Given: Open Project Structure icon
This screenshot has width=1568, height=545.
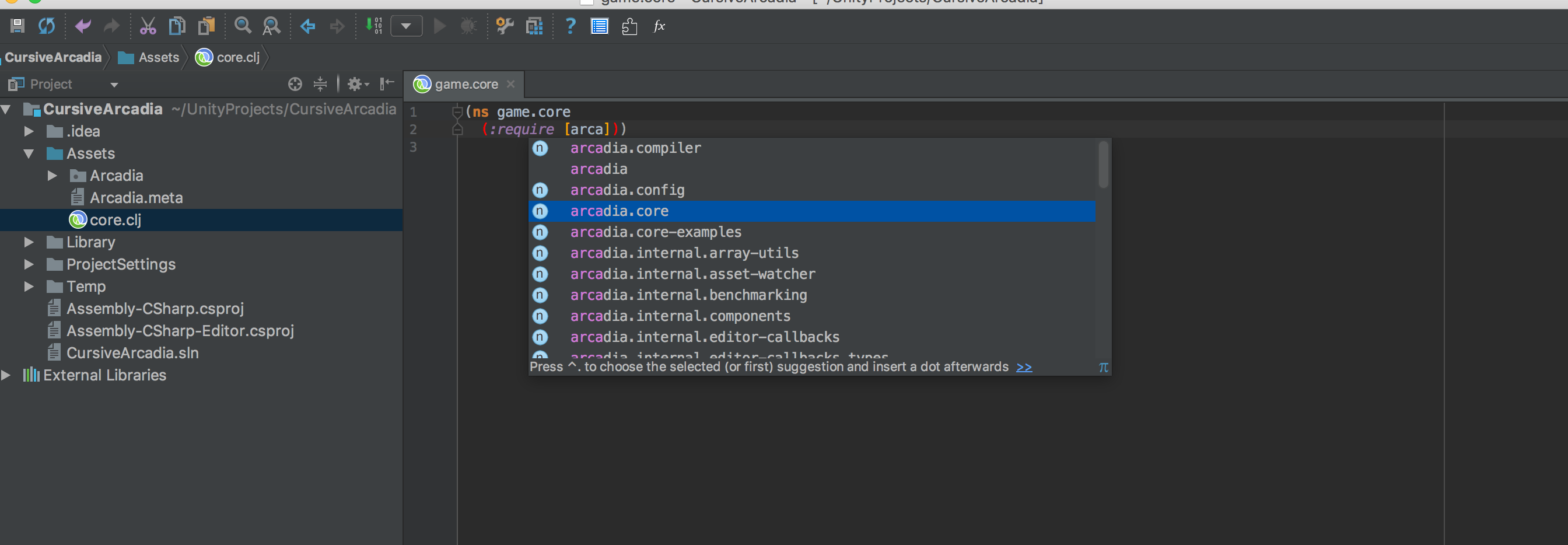Looking at the screenshot, I should pos(534,26).
